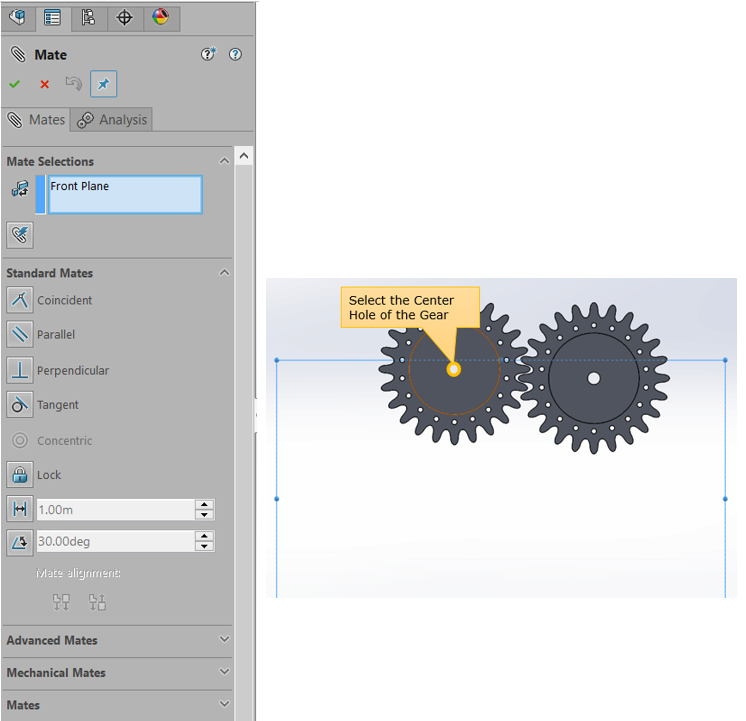Accept the mate with green checkmark
The width and height of the screenshot is (746, 721).
(15, 84)
